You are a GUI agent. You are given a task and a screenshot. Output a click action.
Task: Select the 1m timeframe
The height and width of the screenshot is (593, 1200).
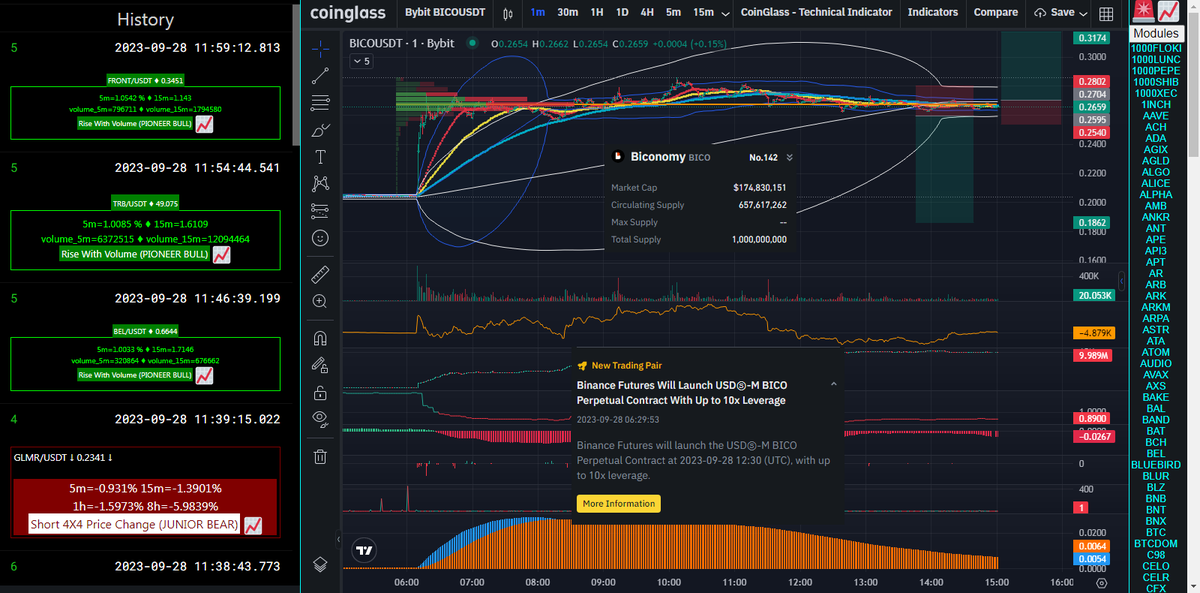click(x=538, y=13)
